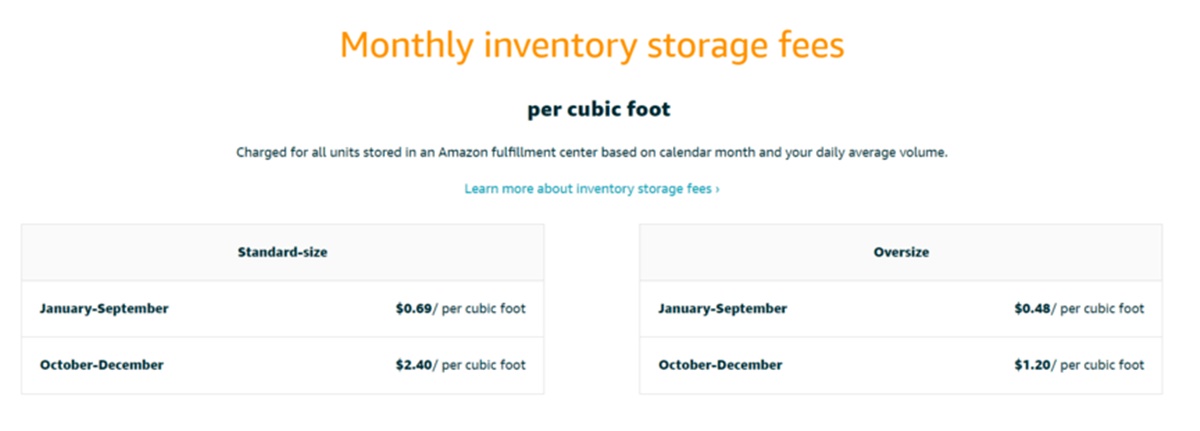Click the orange Monthly inventory storage fees heading
1200x431 pixels.
coord(592,46)
